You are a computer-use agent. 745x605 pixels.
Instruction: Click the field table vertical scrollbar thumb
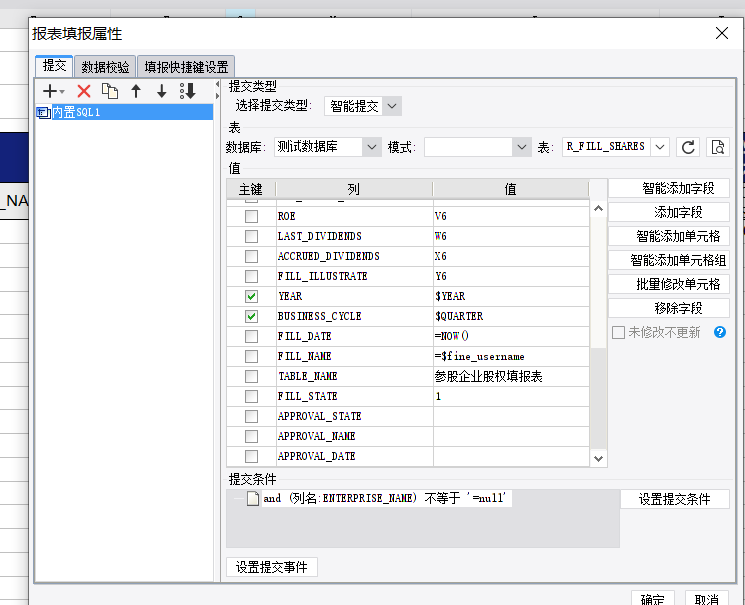coord(598,398)
